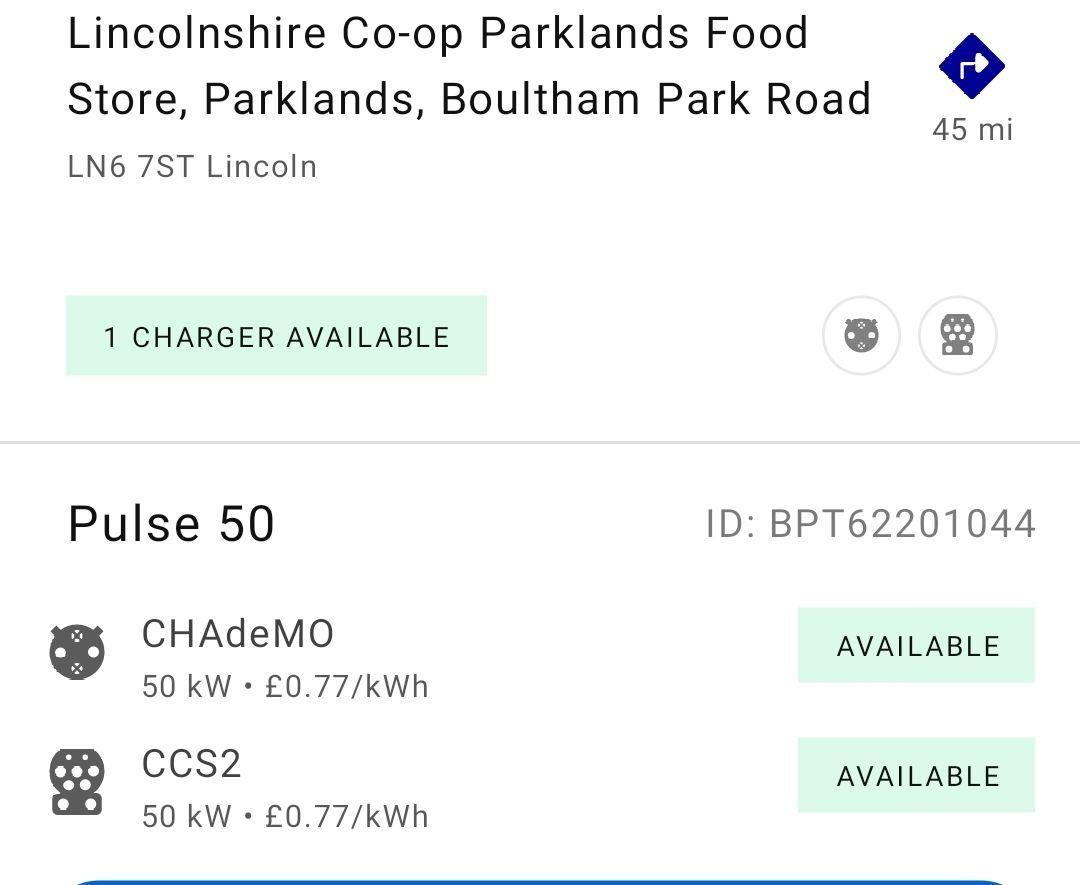Image resolution: width=1080 pixels, height=885 pixels.
Task: Toggle the CHAdeMO AVAILABLE status badge
Action: 916,646
